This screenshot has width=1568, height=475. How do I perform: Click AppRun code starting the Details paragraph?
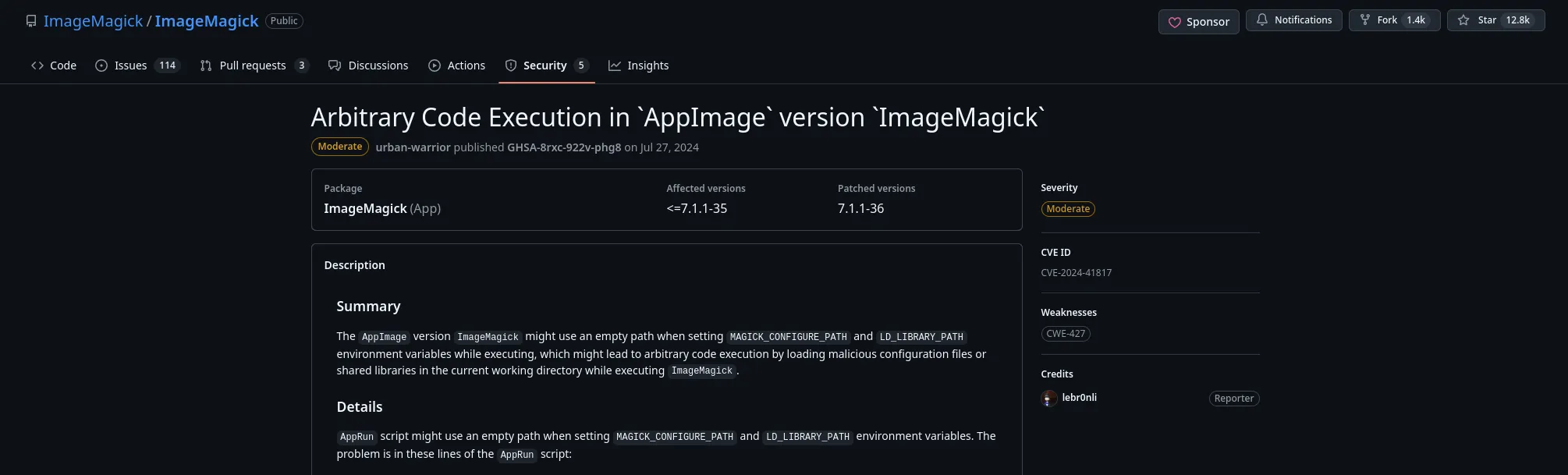click(x=357, y=437)
